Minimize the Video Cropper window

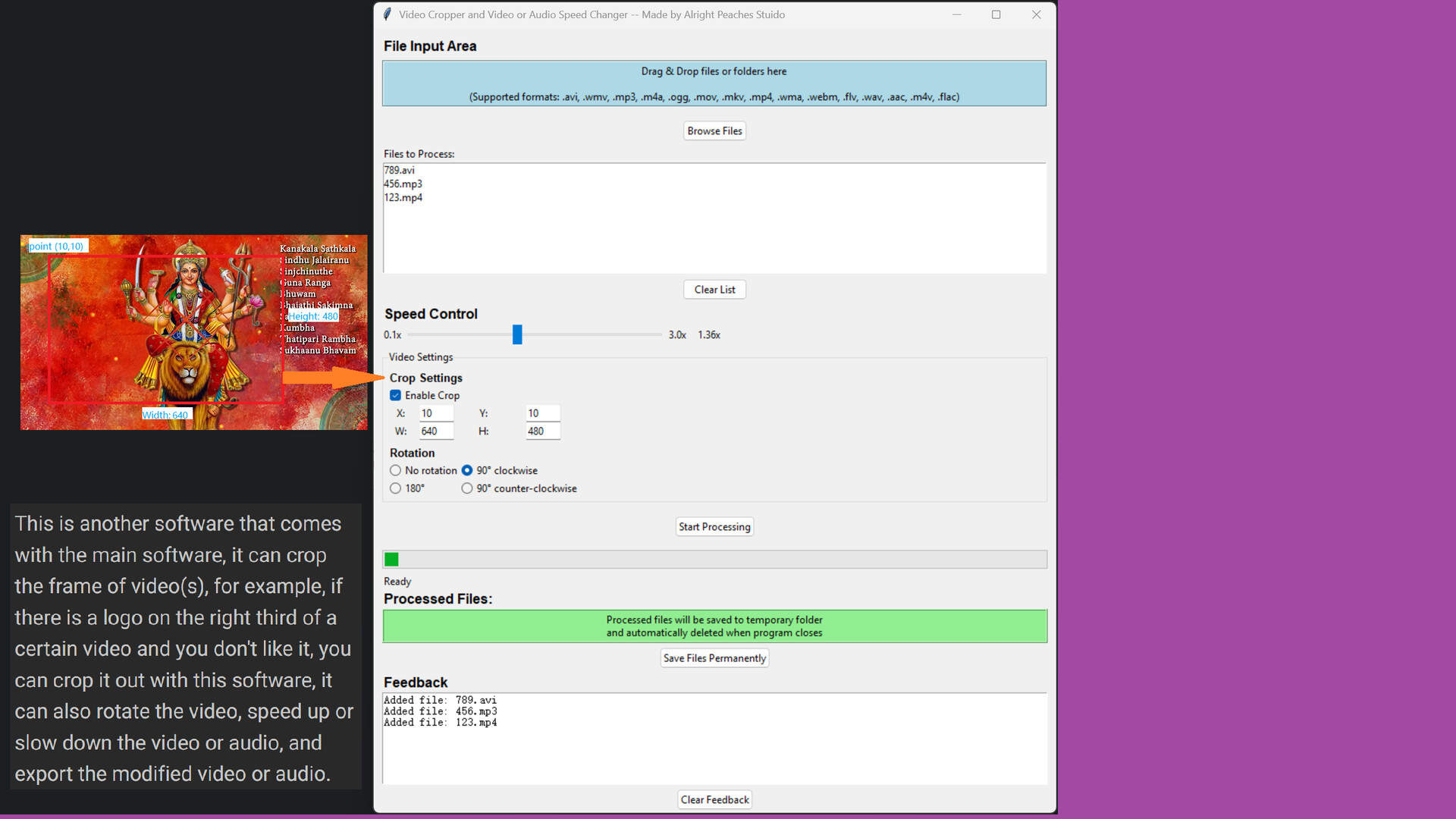pyautogui.click(x=956, y=14)
